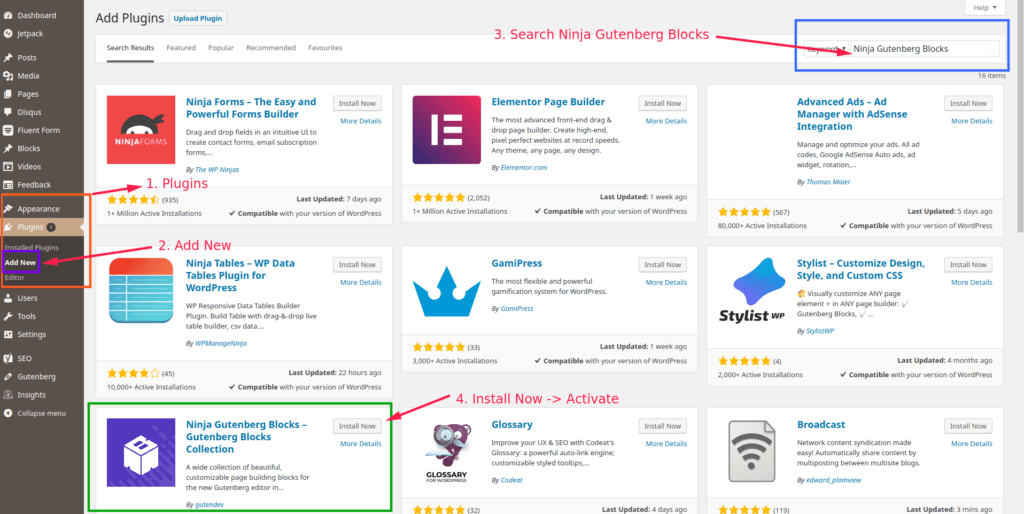Open Posts via its pin icon
This screenshot has width=1024, height=514.
(8, 57)
